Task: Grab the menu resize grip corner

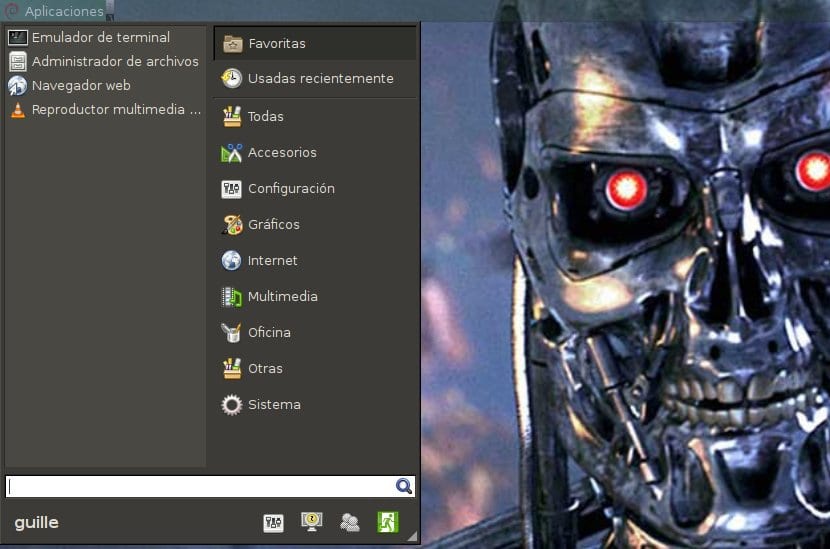Action: point(412,536)
